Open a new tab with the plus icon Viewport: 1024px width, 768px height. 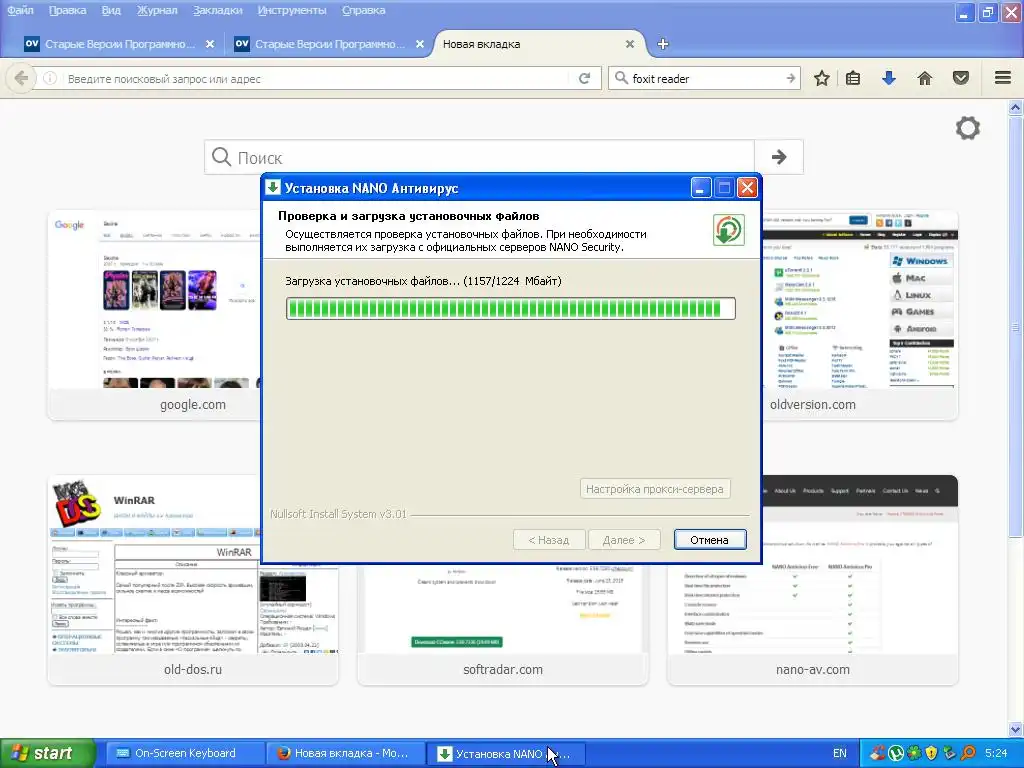(663, 44)
